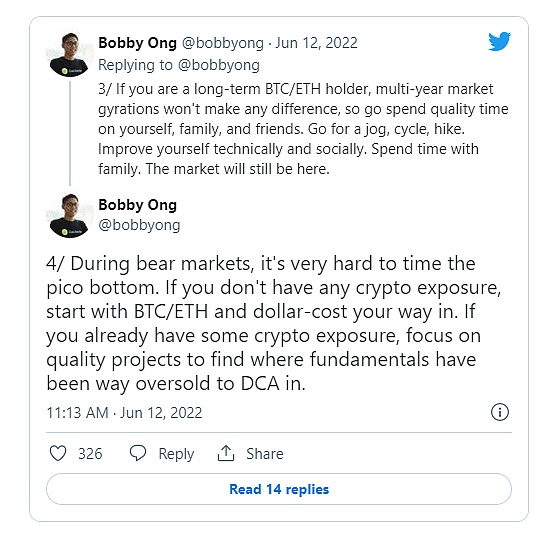Open @bobbyong handle in top tweet header
The image size is (555, 538).
223,43
